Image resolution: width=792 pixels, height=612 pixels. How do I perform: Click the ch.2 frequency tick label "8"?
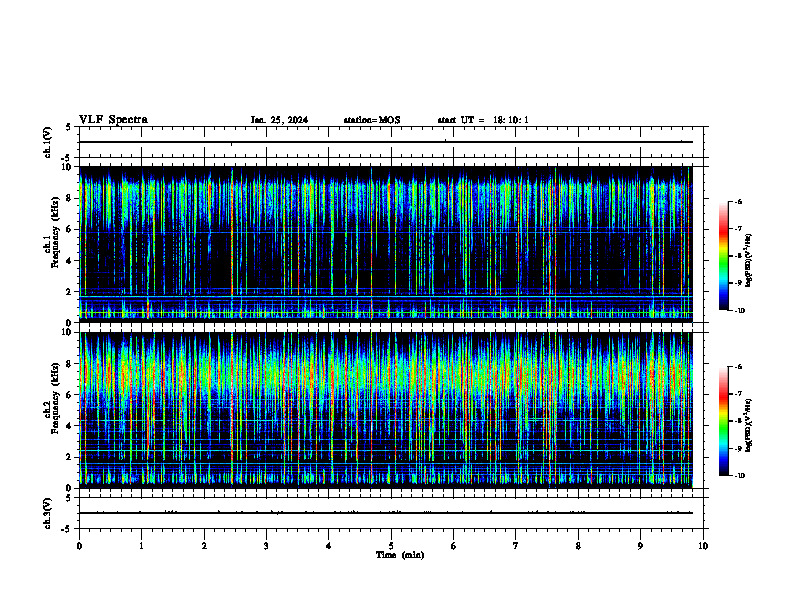tap(69, 364)
